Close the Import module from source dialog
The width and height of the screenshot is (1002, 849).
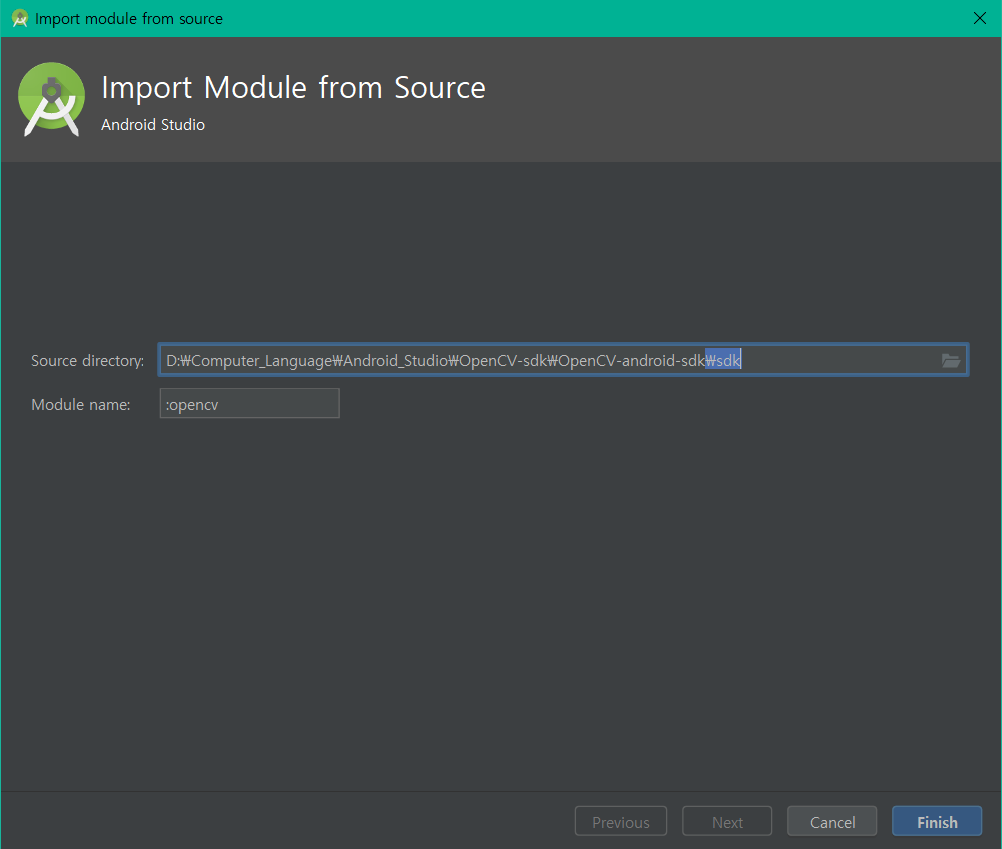980,19
